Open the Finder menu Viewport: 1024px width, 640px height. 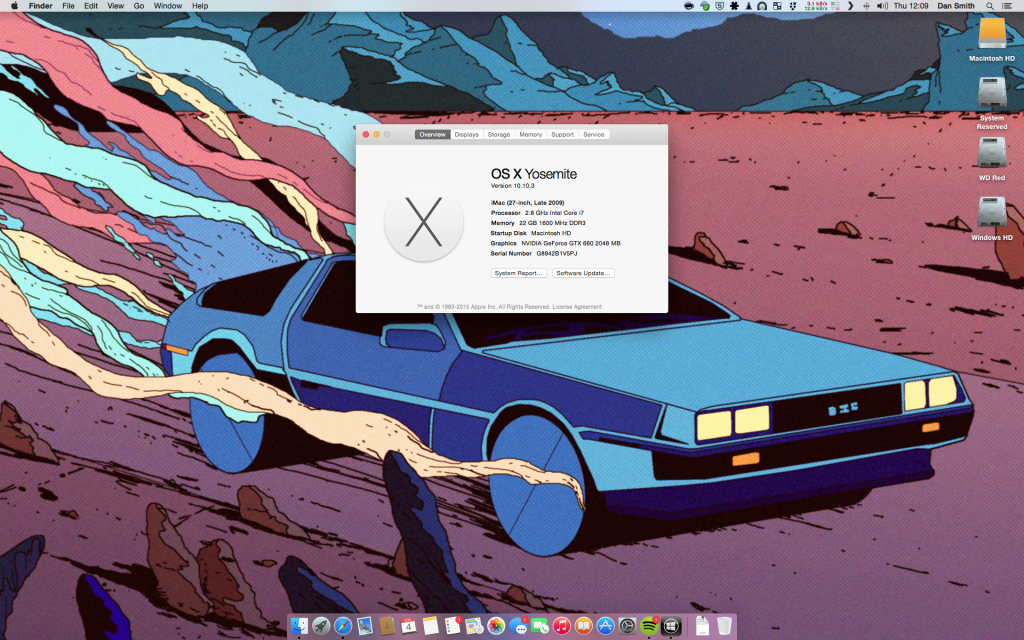click(40, 6)
